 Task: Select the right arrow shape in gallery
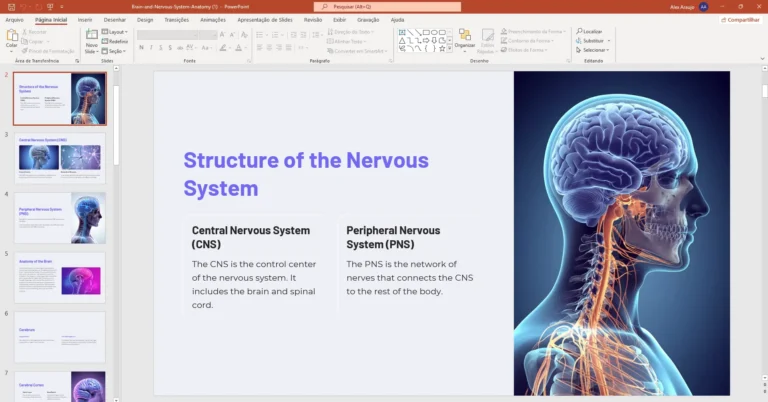pyautogui.click(x=426, y=41)
